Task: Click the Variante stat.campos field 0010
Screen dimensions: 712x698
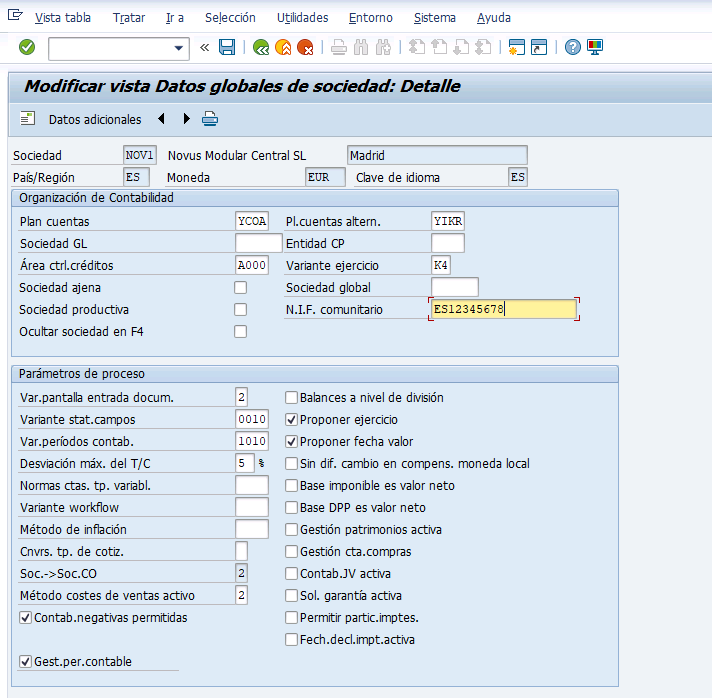Action: pyautogui.click(x=252, y=419)
